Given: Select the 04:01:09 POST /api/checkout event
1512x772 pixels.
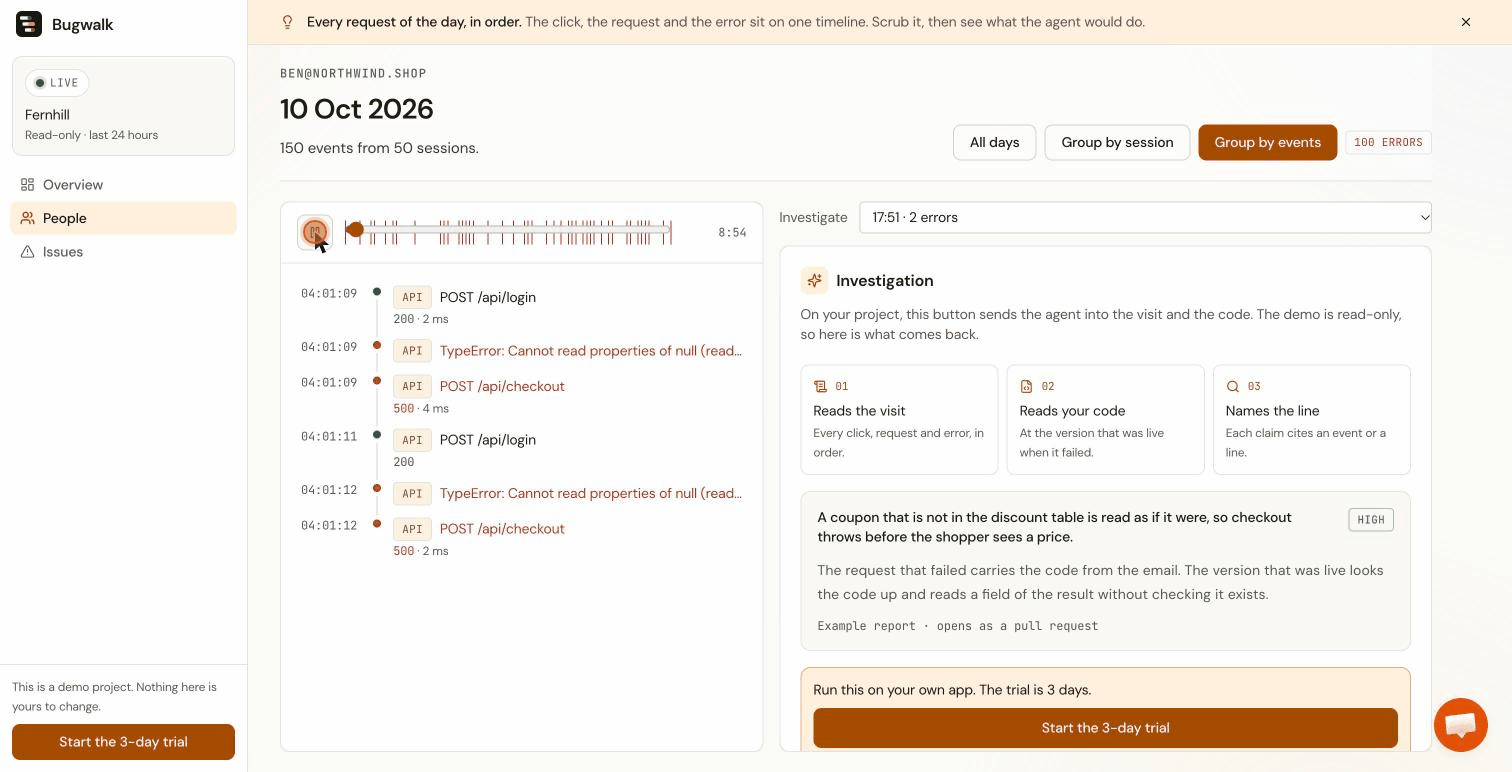Looking at the screenshot, I should [x=521, y=396].
